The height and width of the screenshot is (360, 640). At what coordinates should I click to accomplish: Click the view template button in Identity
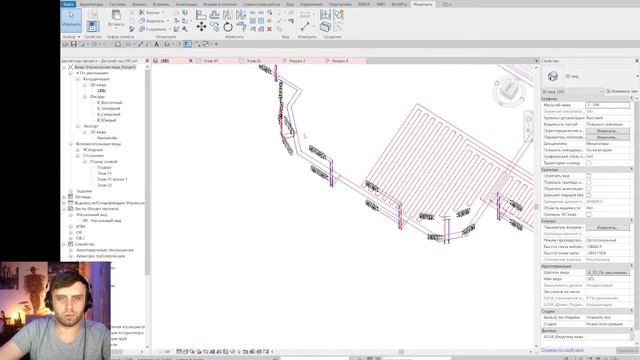click(607, 272)
